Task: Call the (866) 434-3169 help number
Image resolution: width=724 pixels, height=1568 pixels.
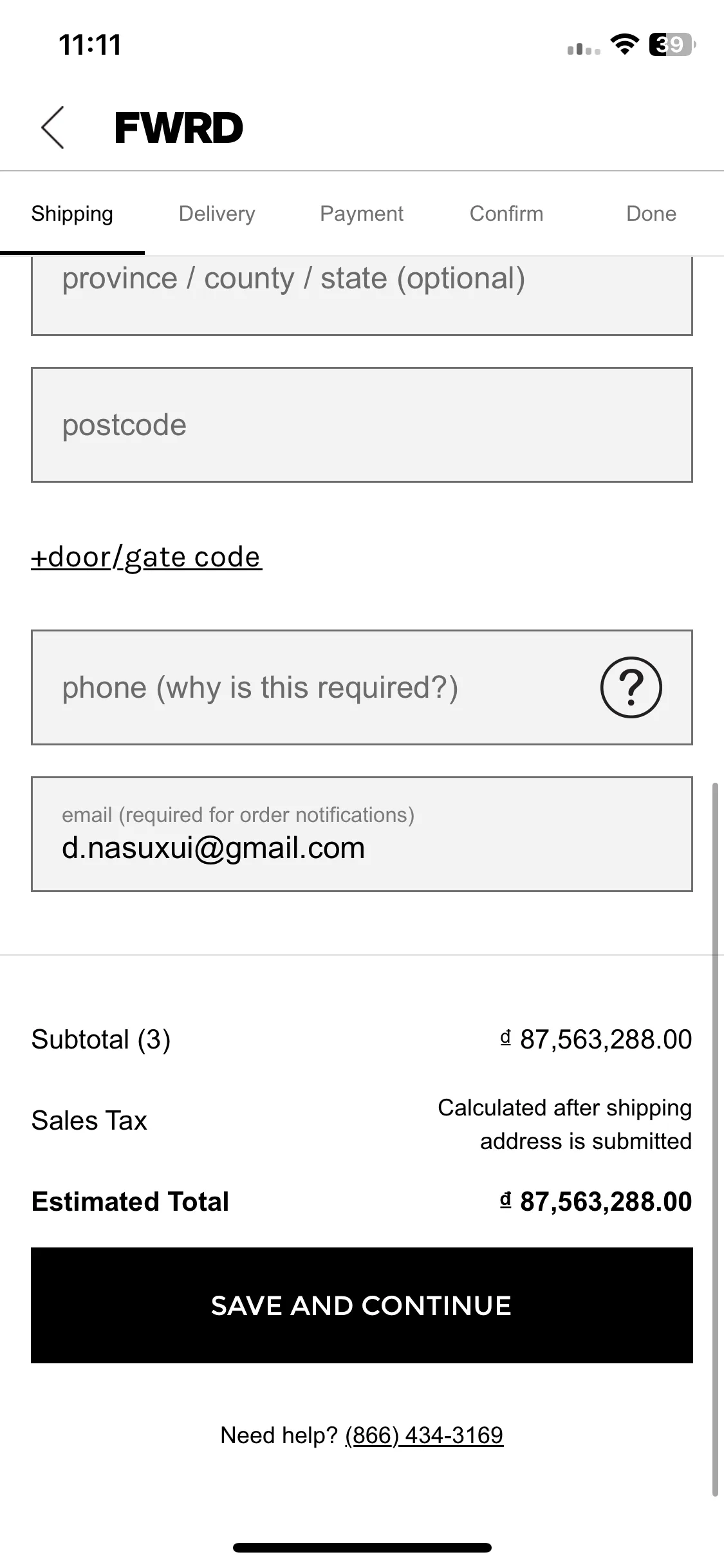Action: pos(424,1435)
